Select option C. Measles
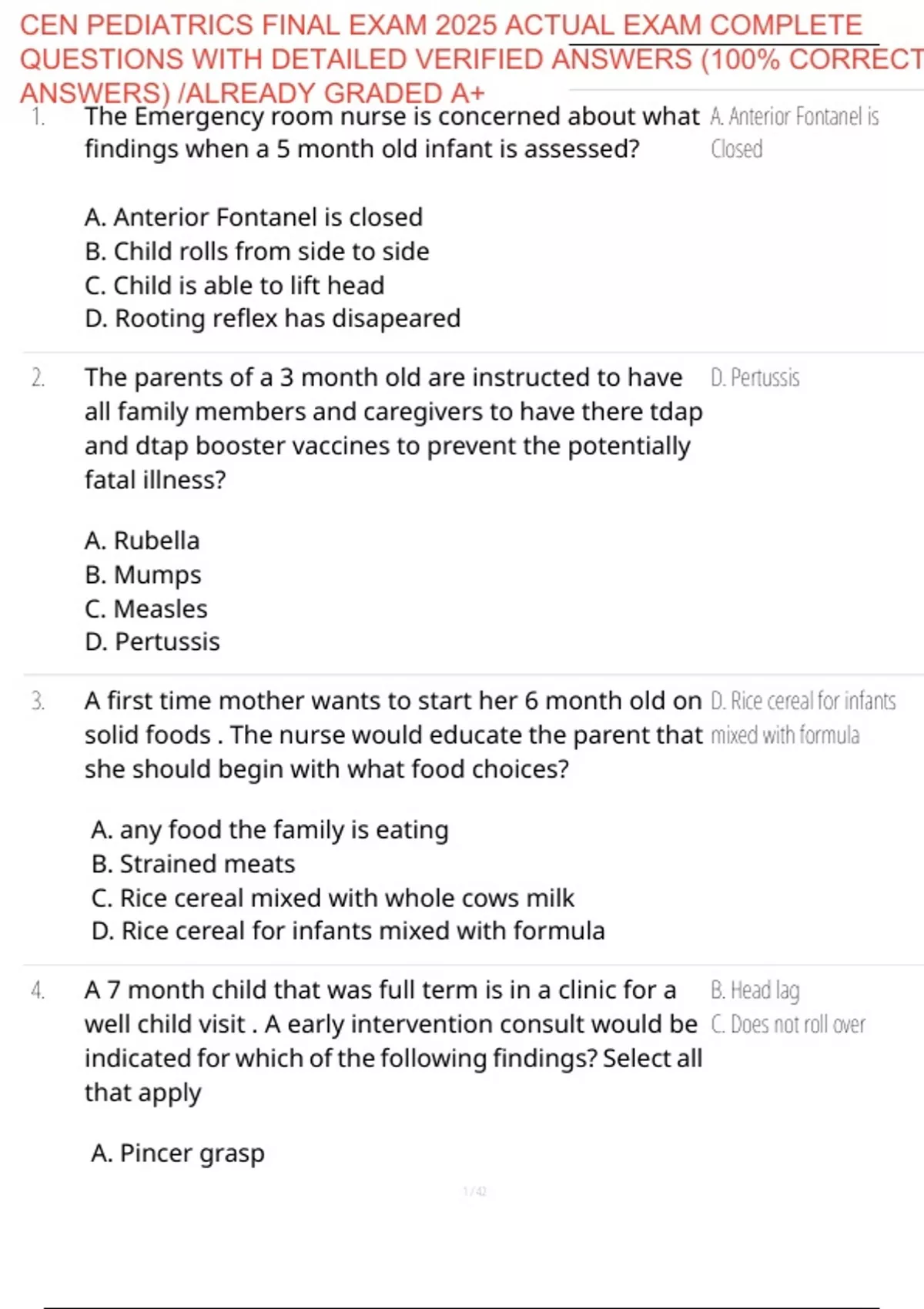This screenshot has width=924, height=1309. coord(146,608)
